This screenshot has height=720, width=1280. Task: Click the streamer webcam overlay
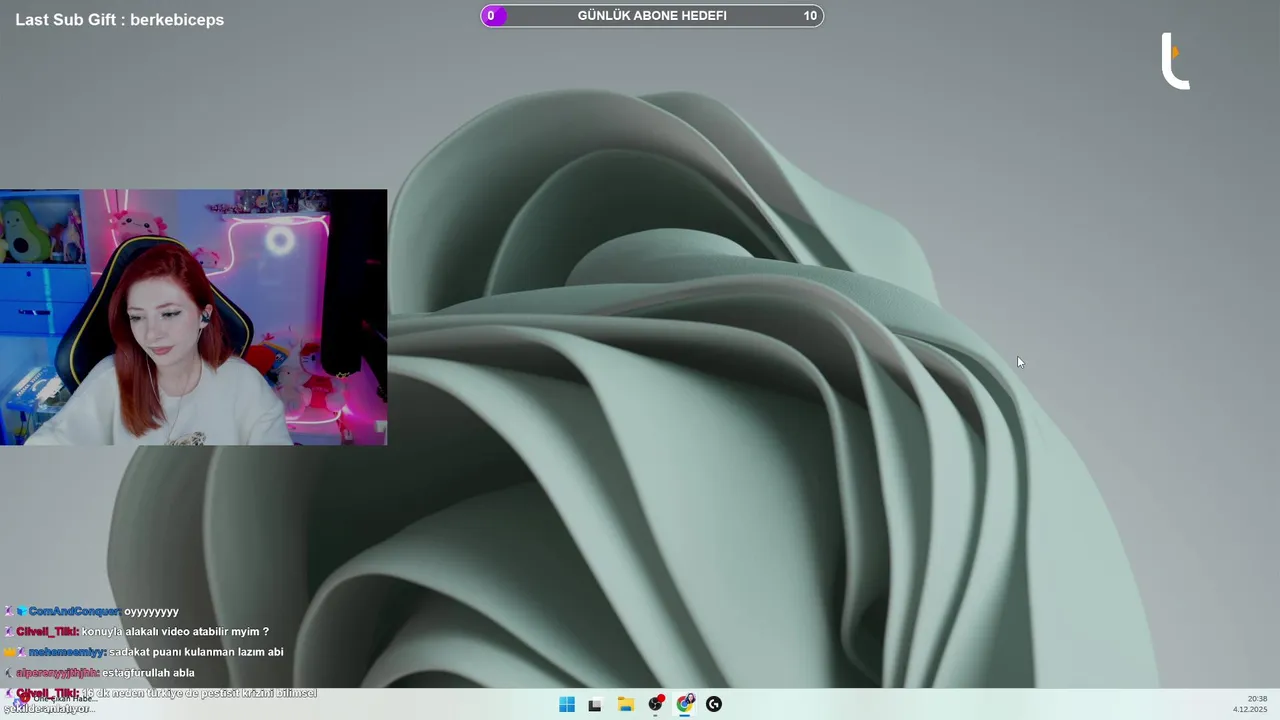point(193,317)
